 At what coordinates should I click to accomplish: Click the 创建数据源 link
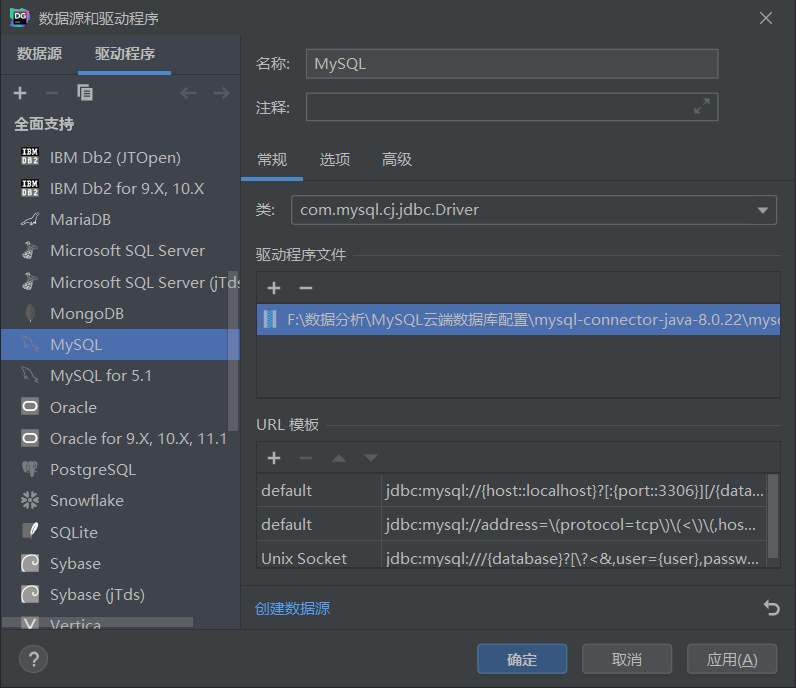click(x=292, y=608)
